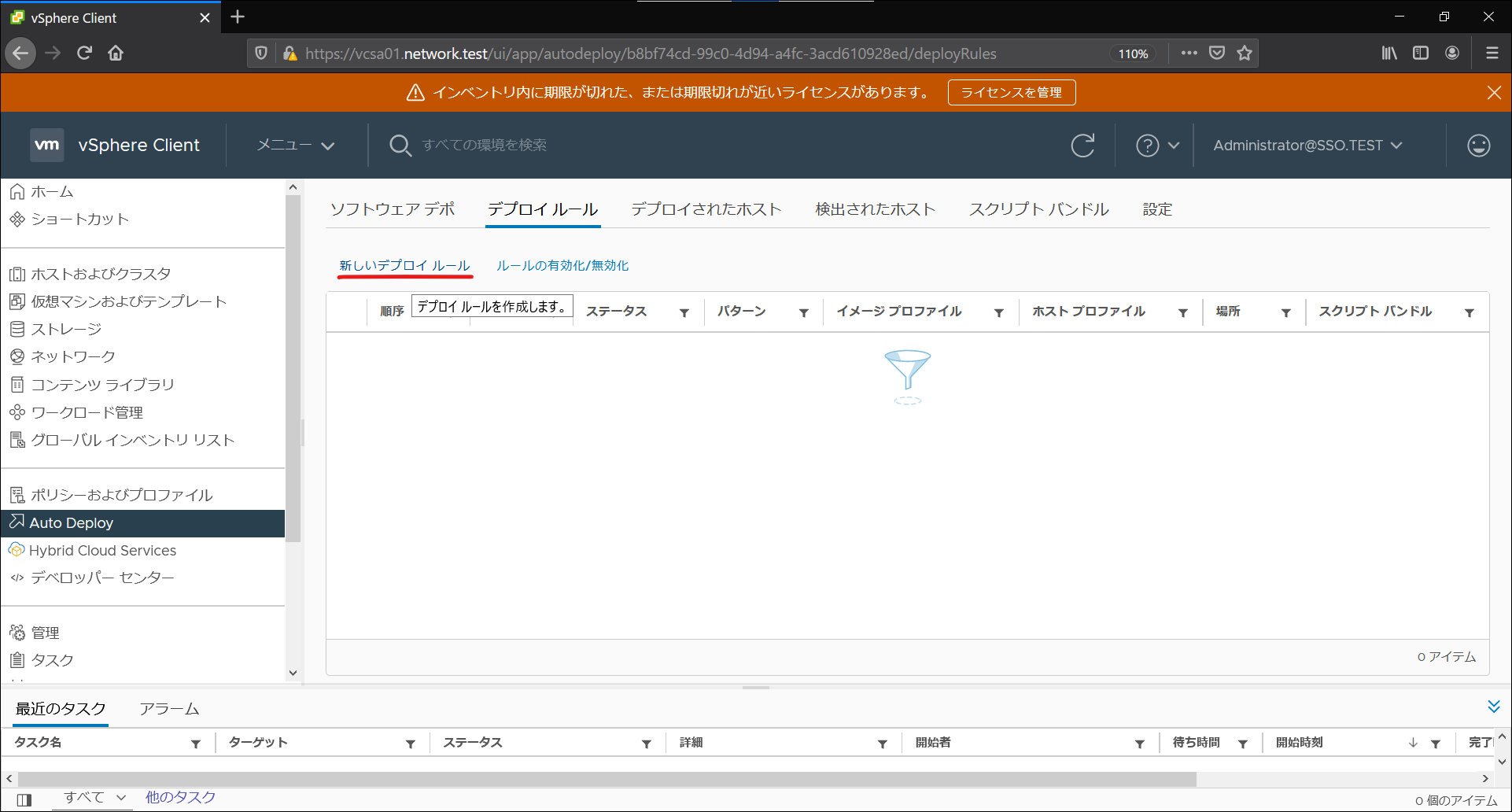Click the vm logo in vSphere header
Viewport: 1512px width, 812px height.
pyautogui.click(x=47, y=145)
